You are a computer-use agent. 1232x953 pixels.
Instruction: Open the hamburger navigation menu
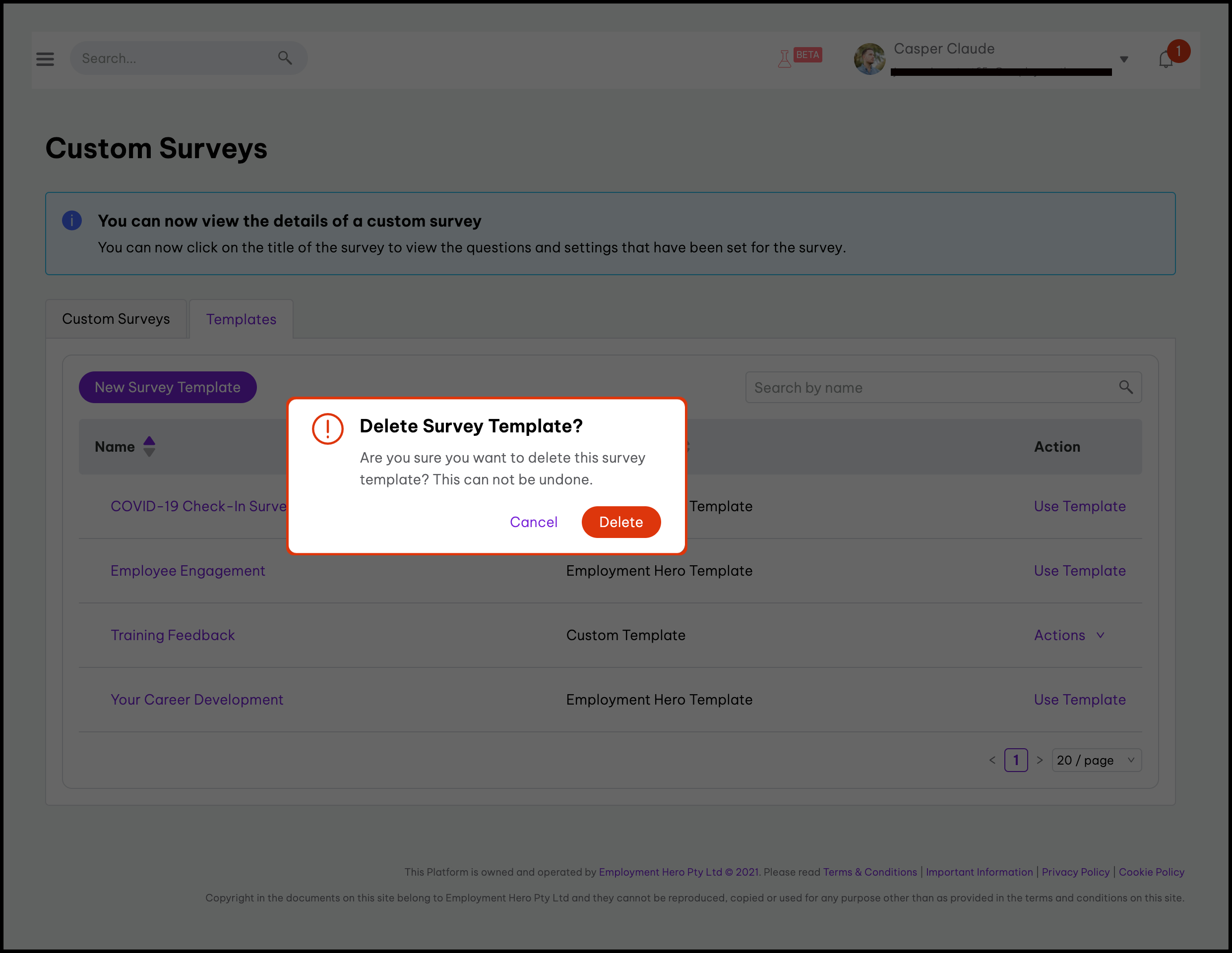(x=45, y=59)
